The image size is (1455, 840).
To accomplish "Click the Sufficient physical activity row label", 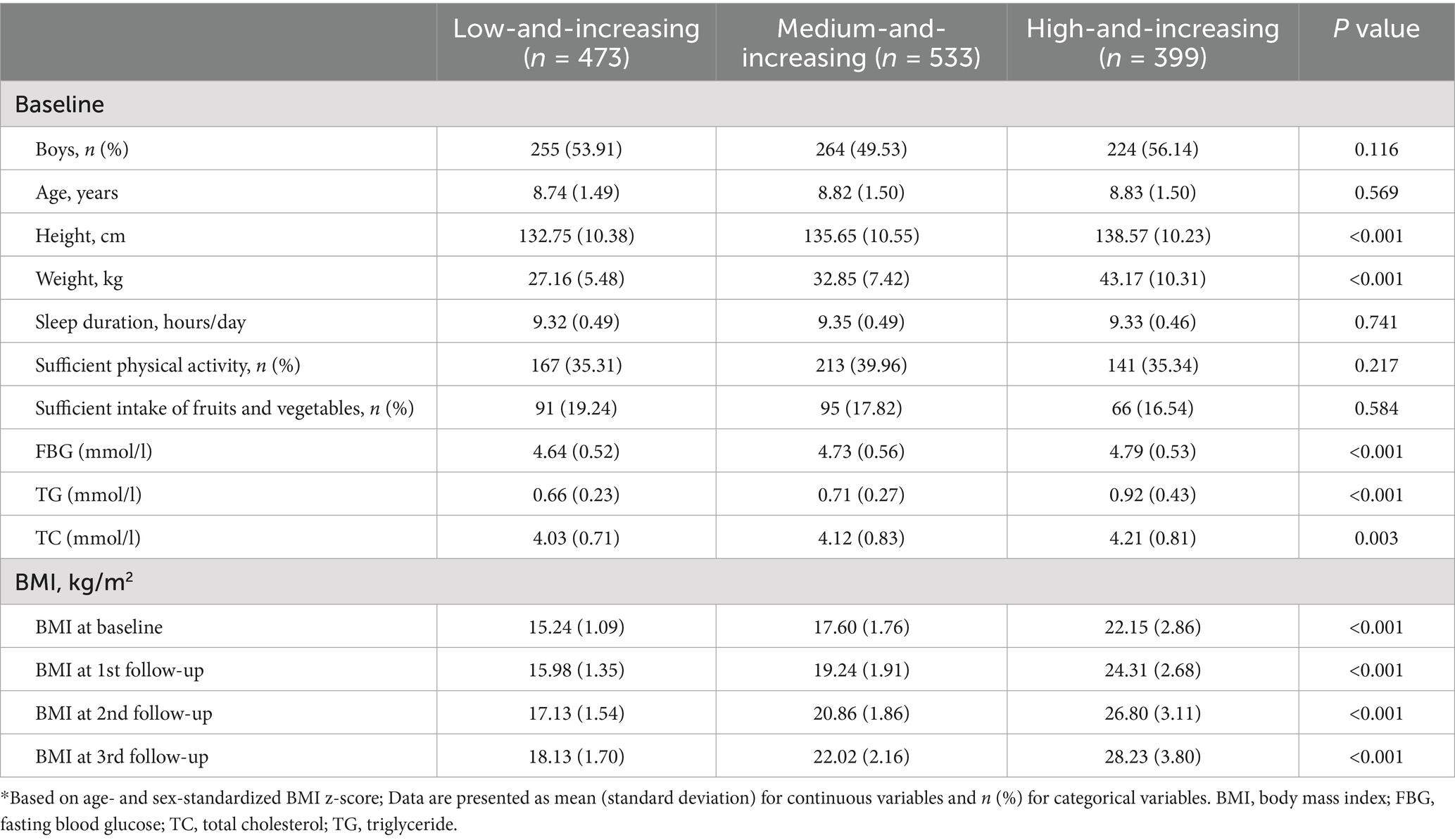I will 168,366.
